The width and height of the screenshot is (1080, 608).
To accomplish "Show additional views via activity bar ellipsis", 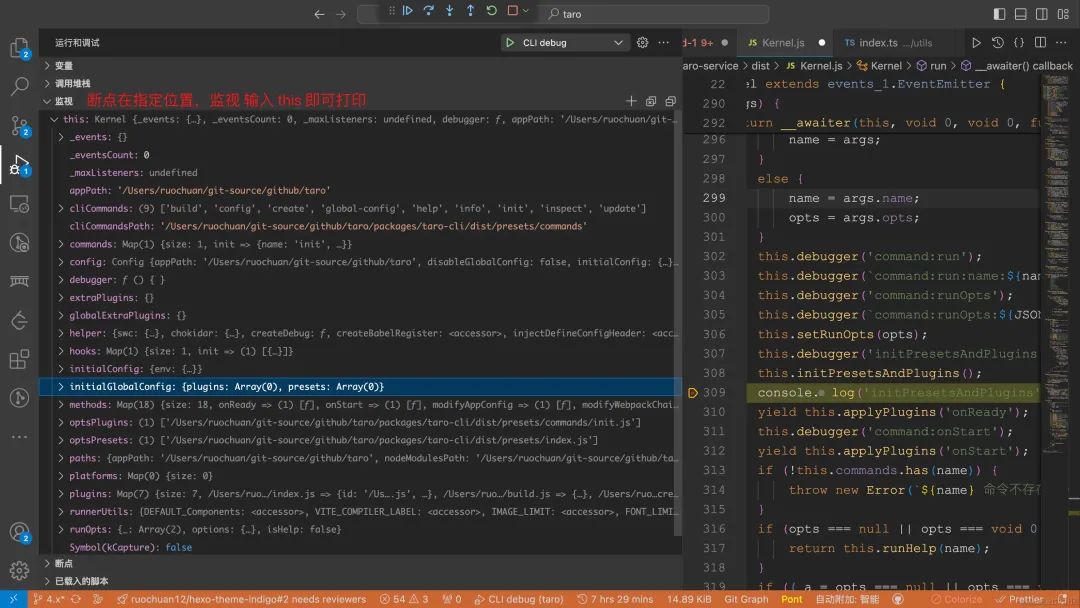I will coord(19,437).
